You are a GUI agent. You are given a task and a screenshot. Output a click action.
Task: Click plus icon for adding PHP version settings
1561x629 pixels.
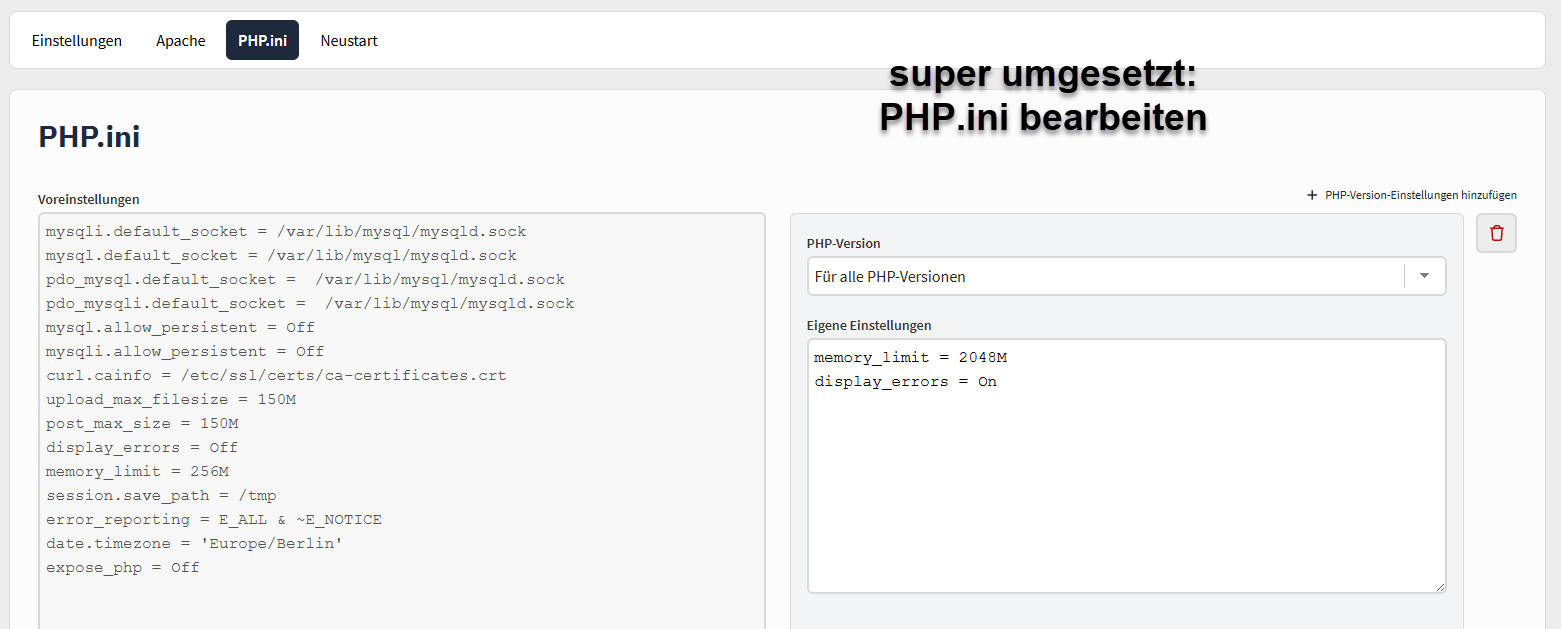tap(1312, 195)
